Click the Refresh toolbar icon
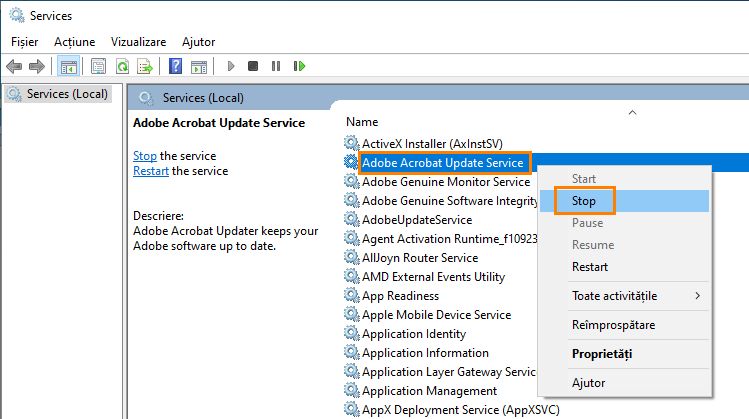The width and height of the screenshot is (749, 419). coord(122,66)
